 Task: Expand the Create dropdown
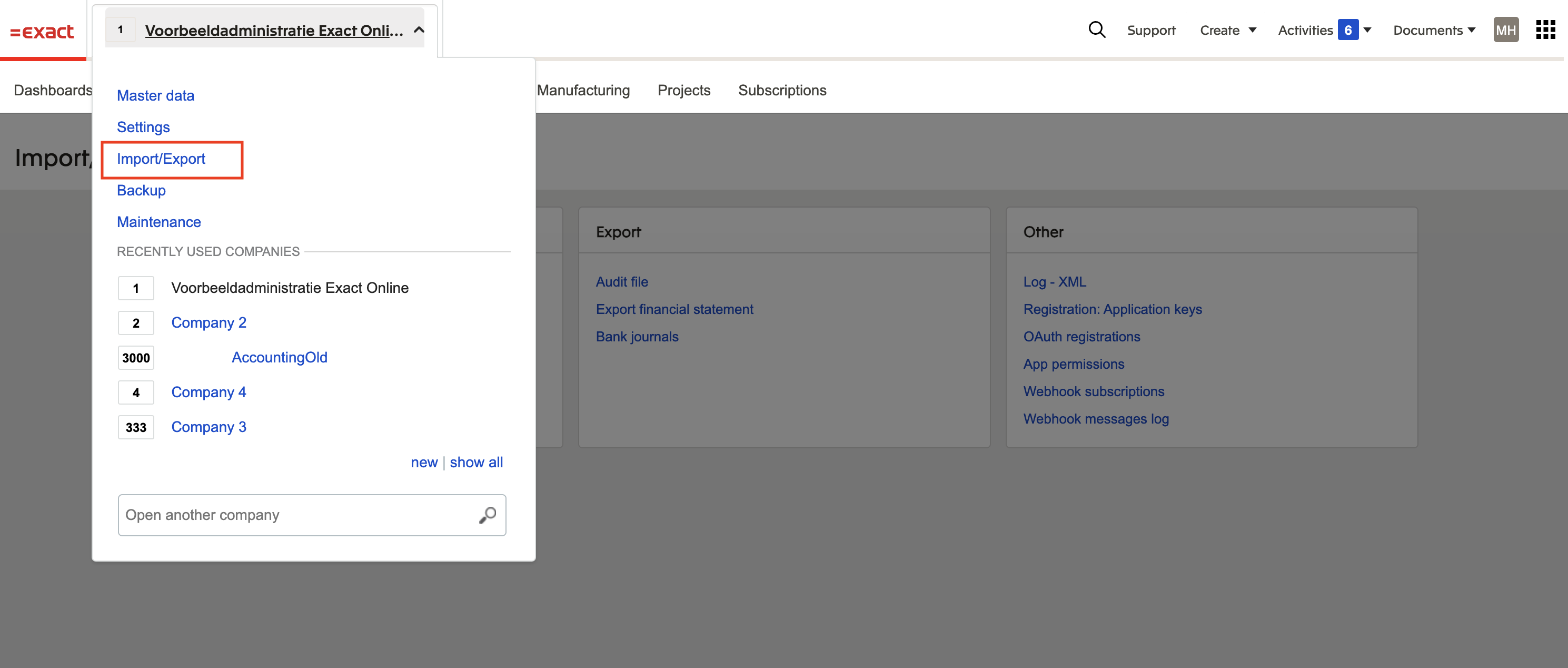tap(1227, 30)
